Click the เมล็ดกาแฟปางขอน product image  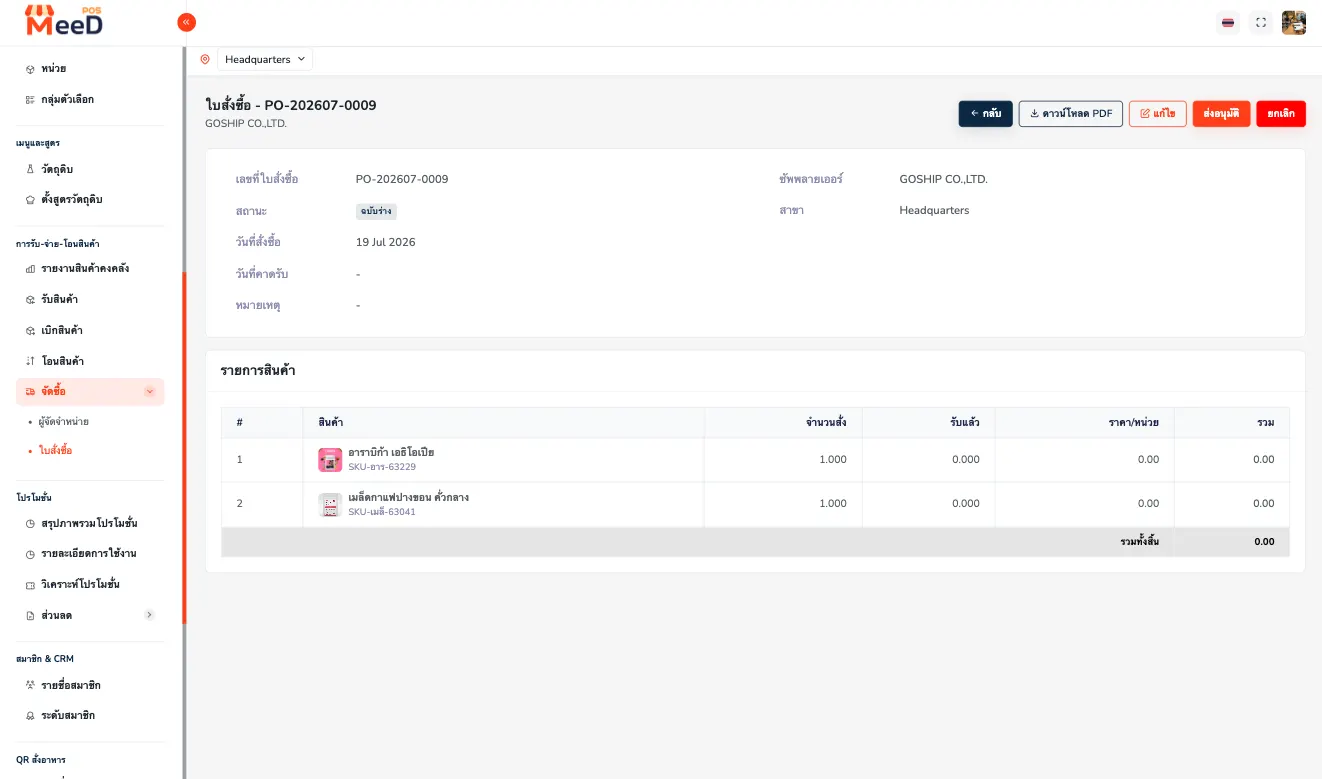[x=330, y=505]
